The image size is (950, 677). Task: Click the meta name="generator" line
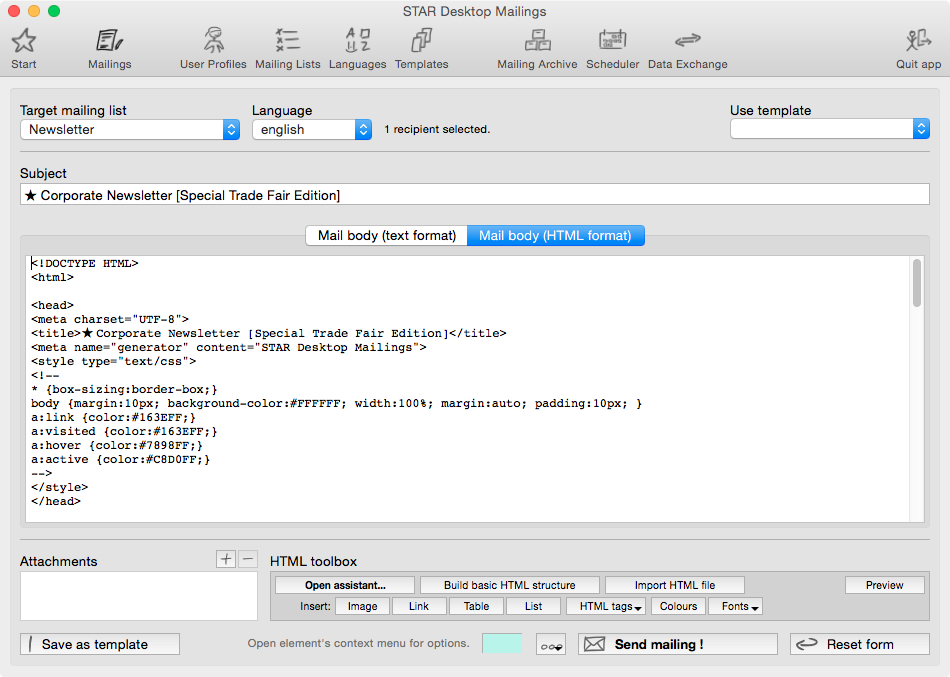click(228, 348)
